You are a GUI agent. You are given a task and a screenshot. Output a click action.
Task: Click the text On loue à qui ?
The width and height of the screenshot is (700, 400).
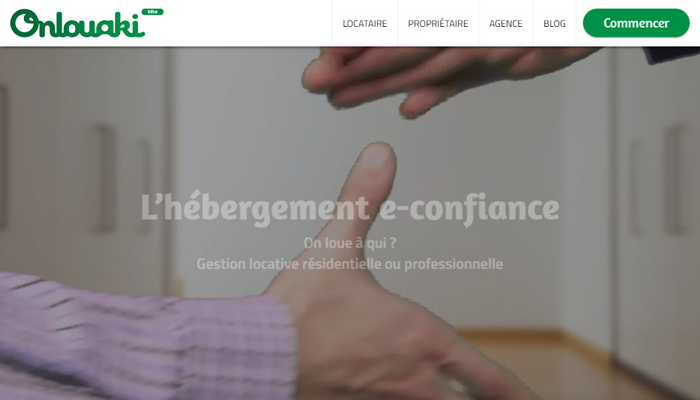(x=350, y=243)
